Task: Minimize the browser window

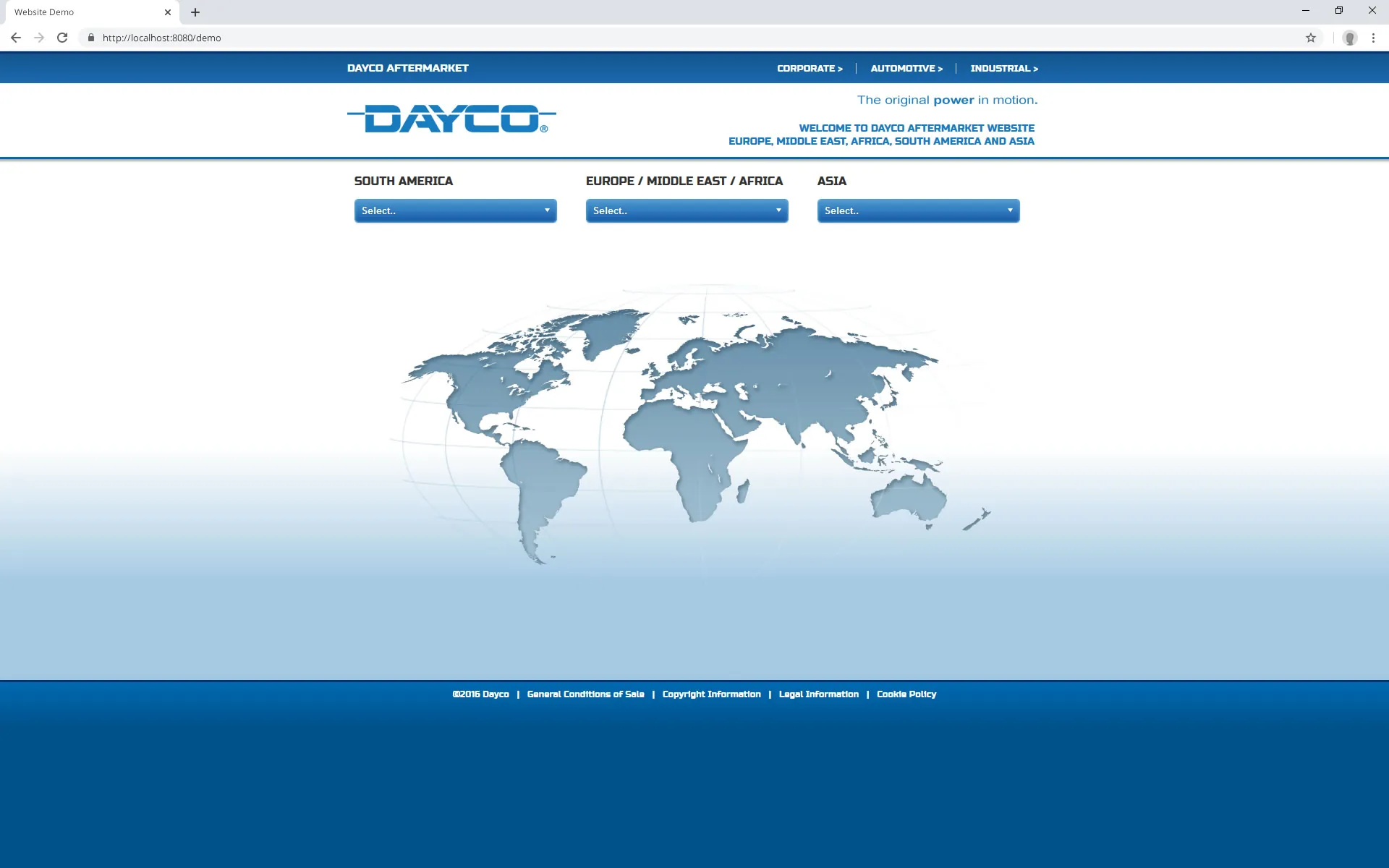Action: pyautogui.click(x=1306, y=11)
